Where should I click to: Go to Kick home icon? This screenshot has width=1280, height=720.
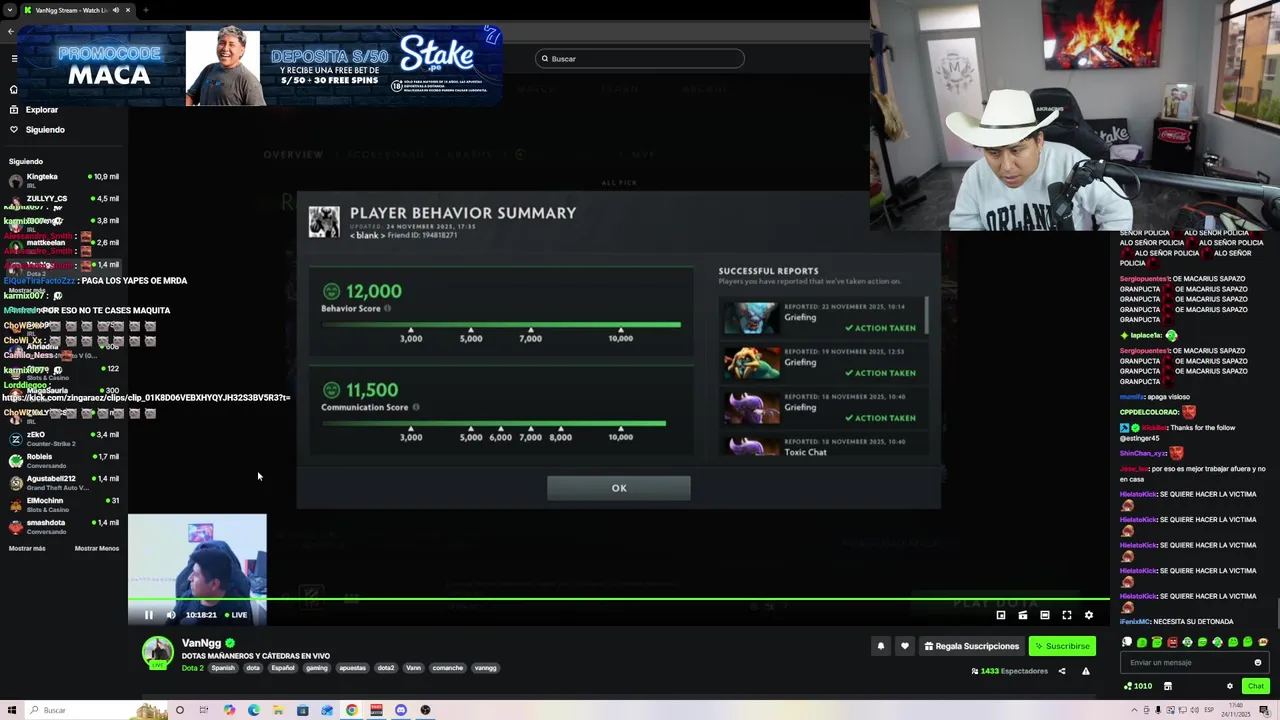(14, 89)
